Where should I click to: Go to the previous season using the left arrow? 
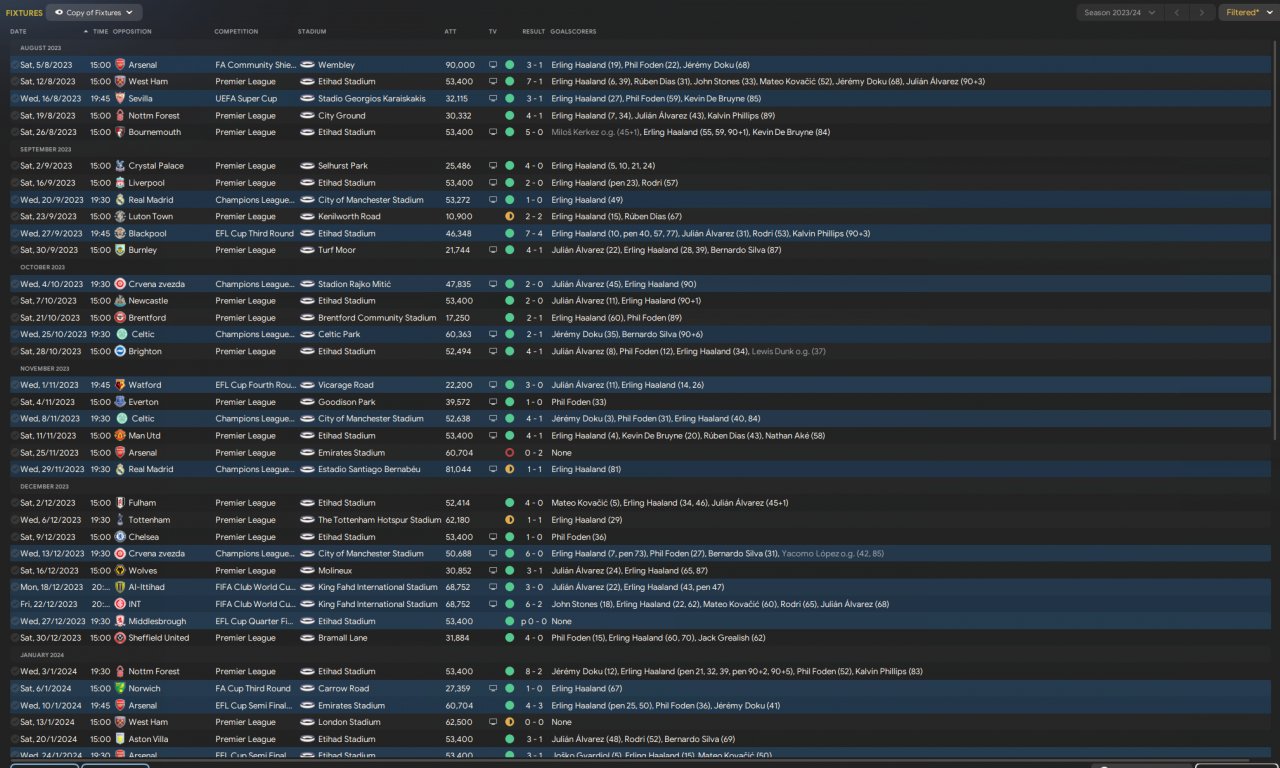point(1178,13)
